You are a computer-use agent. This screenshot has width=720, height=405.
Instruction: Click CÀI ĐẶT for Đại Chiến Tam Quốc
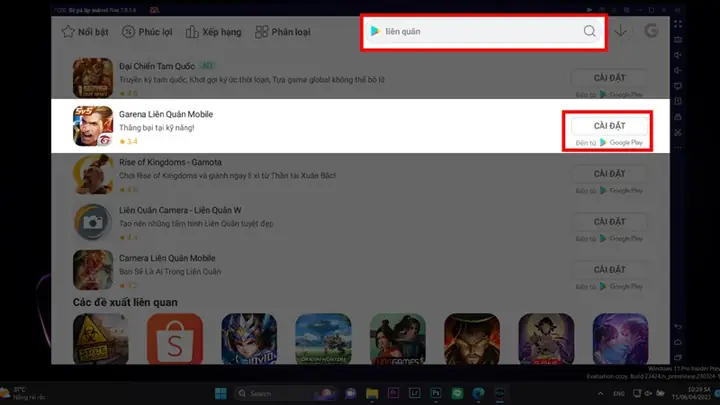click(609, 78)
